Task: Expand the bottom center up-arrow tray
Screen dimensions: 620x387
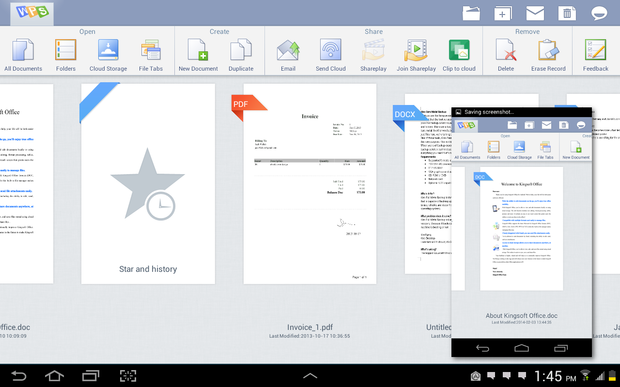Action: (x=310, y=376)
